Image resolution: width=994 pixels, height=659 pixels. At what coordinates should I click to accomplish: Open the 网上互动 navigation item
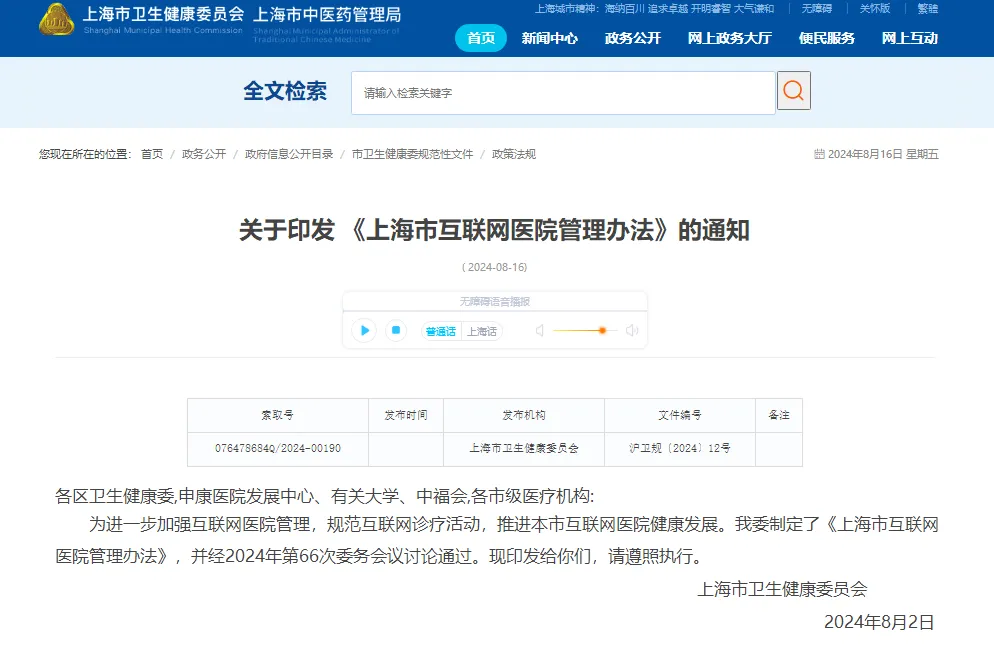(909, 38)
